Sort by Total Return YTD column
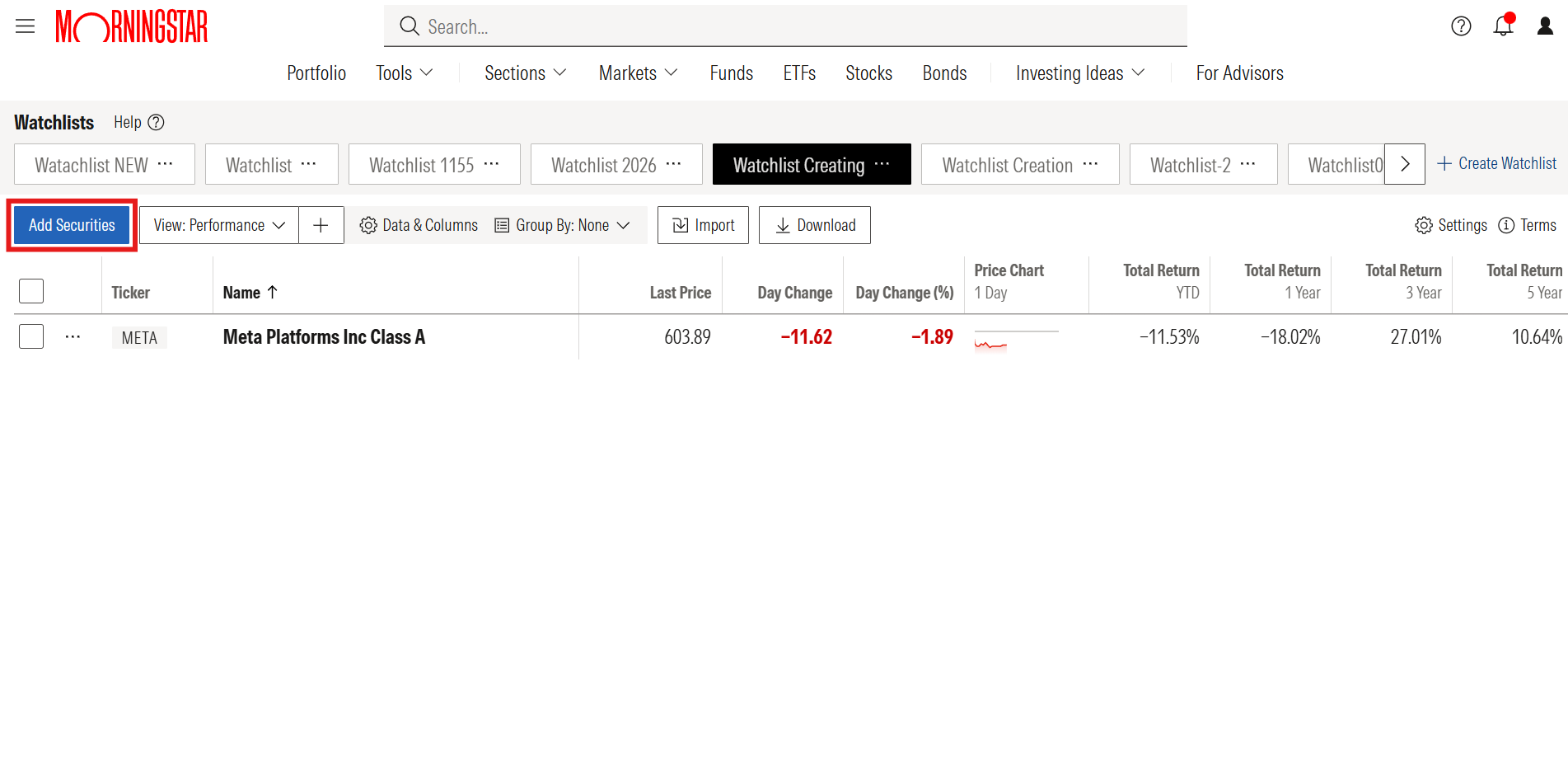 (x=1161, y=281)
